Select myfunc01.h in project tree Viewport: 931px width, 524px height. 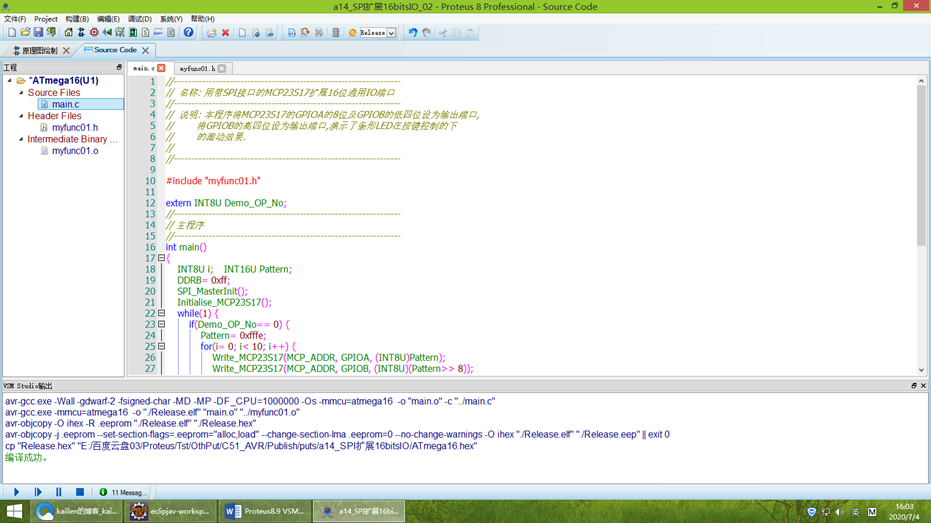75,127
